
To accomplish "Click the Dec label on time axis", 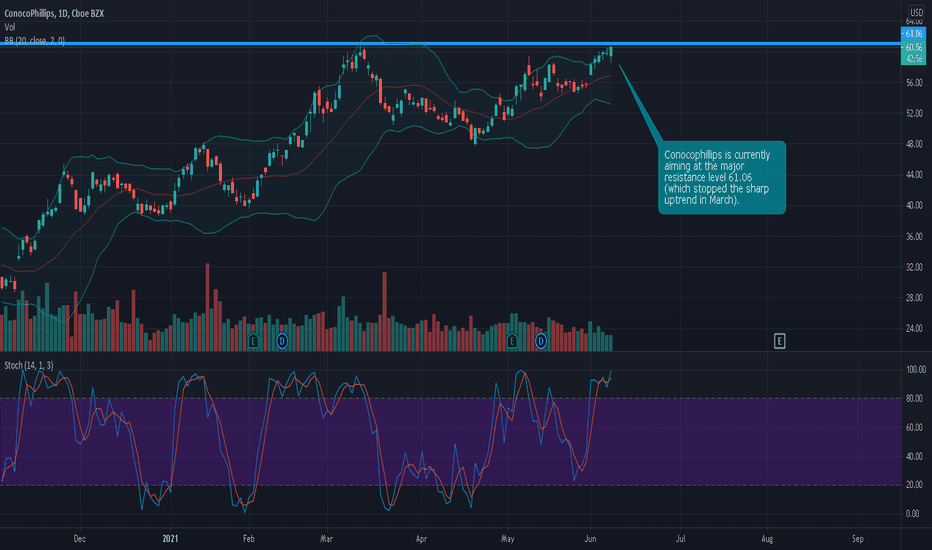I will [80, 539].
